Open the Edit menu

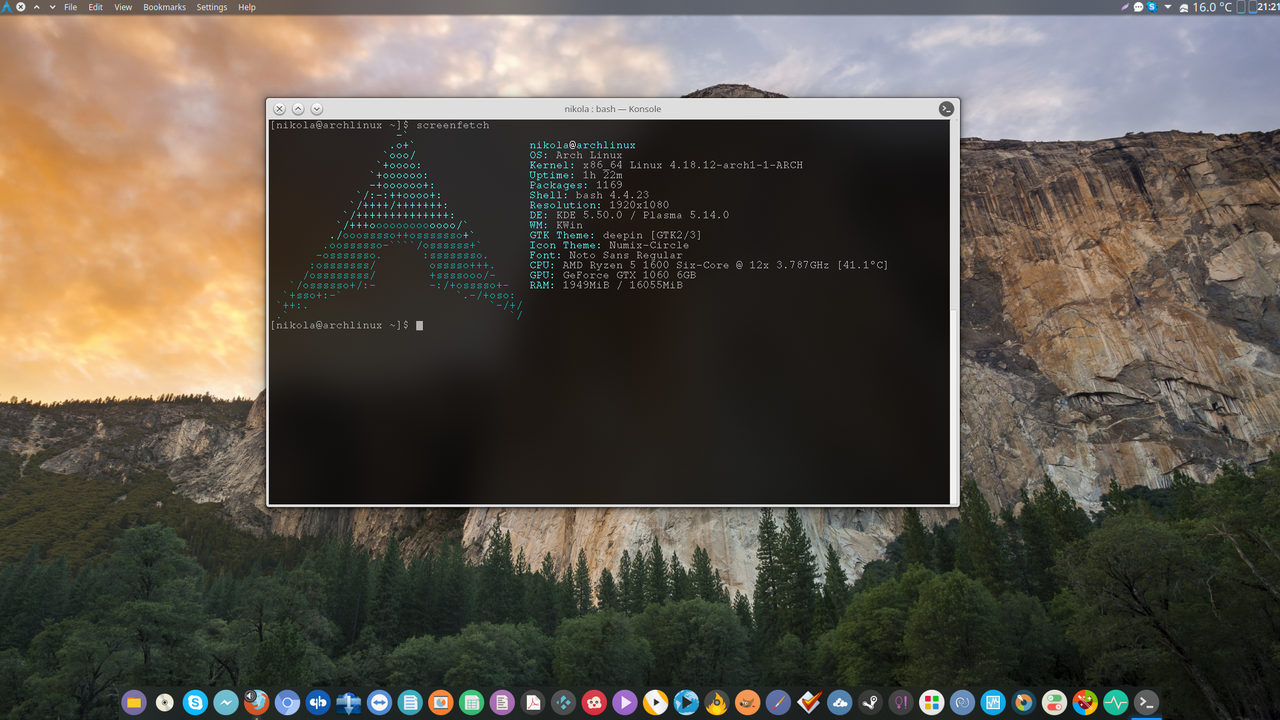[95, 7]
